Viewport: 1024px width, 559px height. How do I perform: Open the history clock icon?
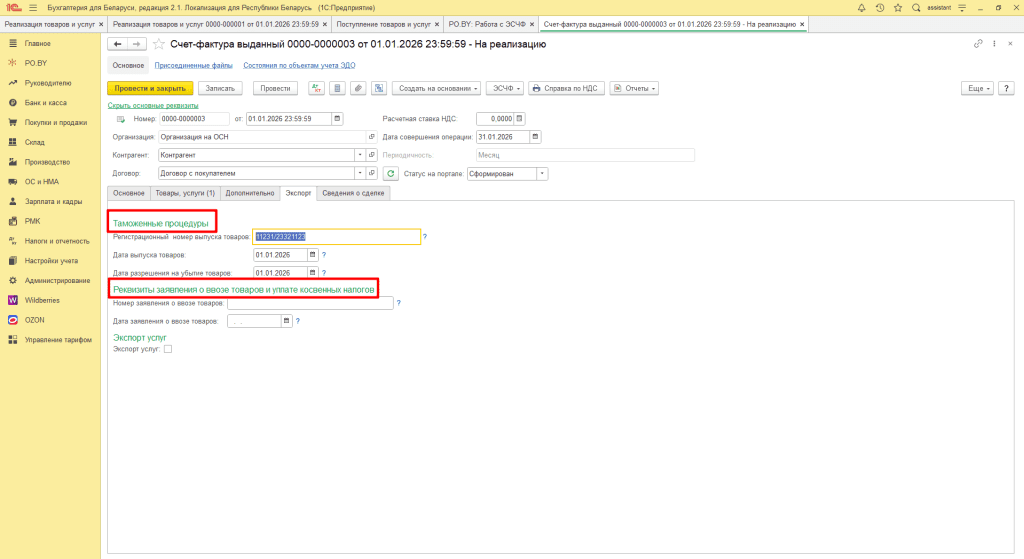point(878,7)
